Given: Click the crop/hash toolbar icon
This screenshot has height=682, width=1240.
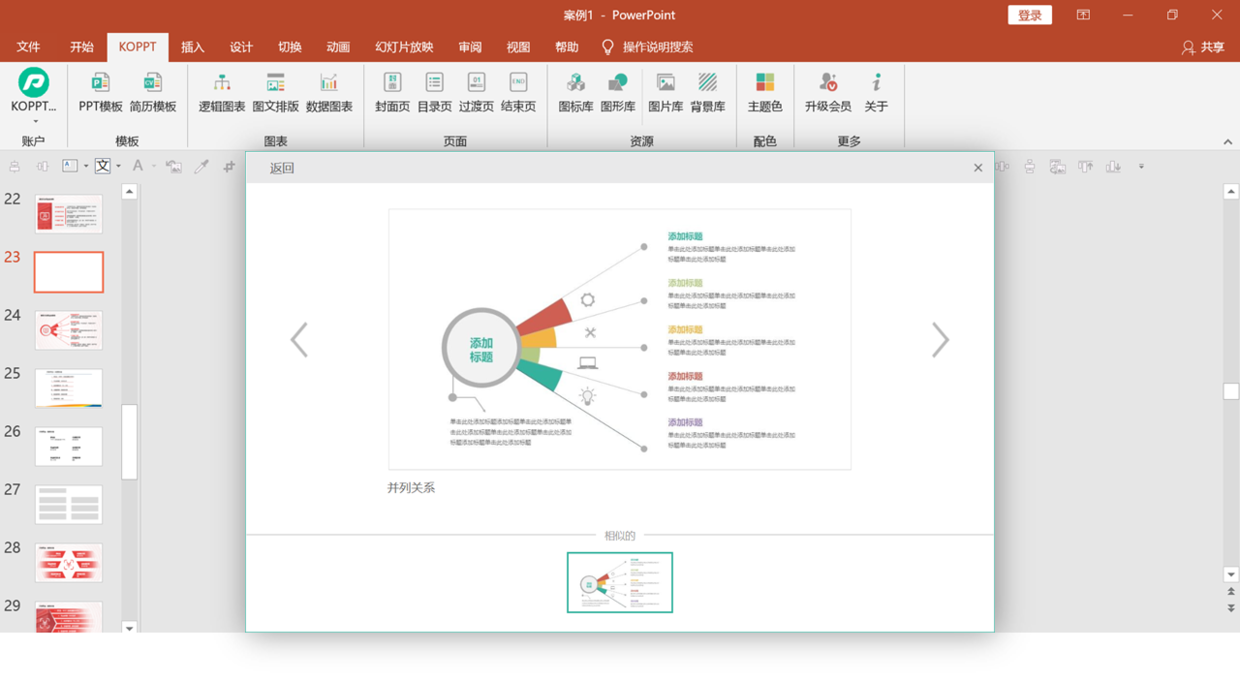Looking at the screenshot, I should click(229, 167).
